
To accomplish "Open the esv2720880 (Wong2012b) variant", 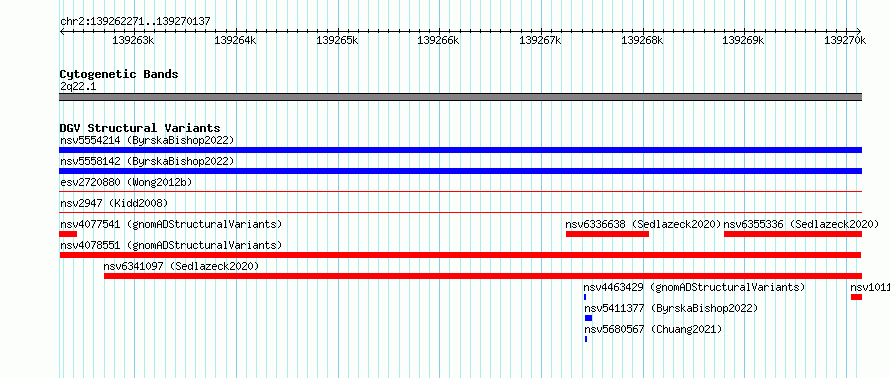I will pyautogui.click(x=126, y=182).
